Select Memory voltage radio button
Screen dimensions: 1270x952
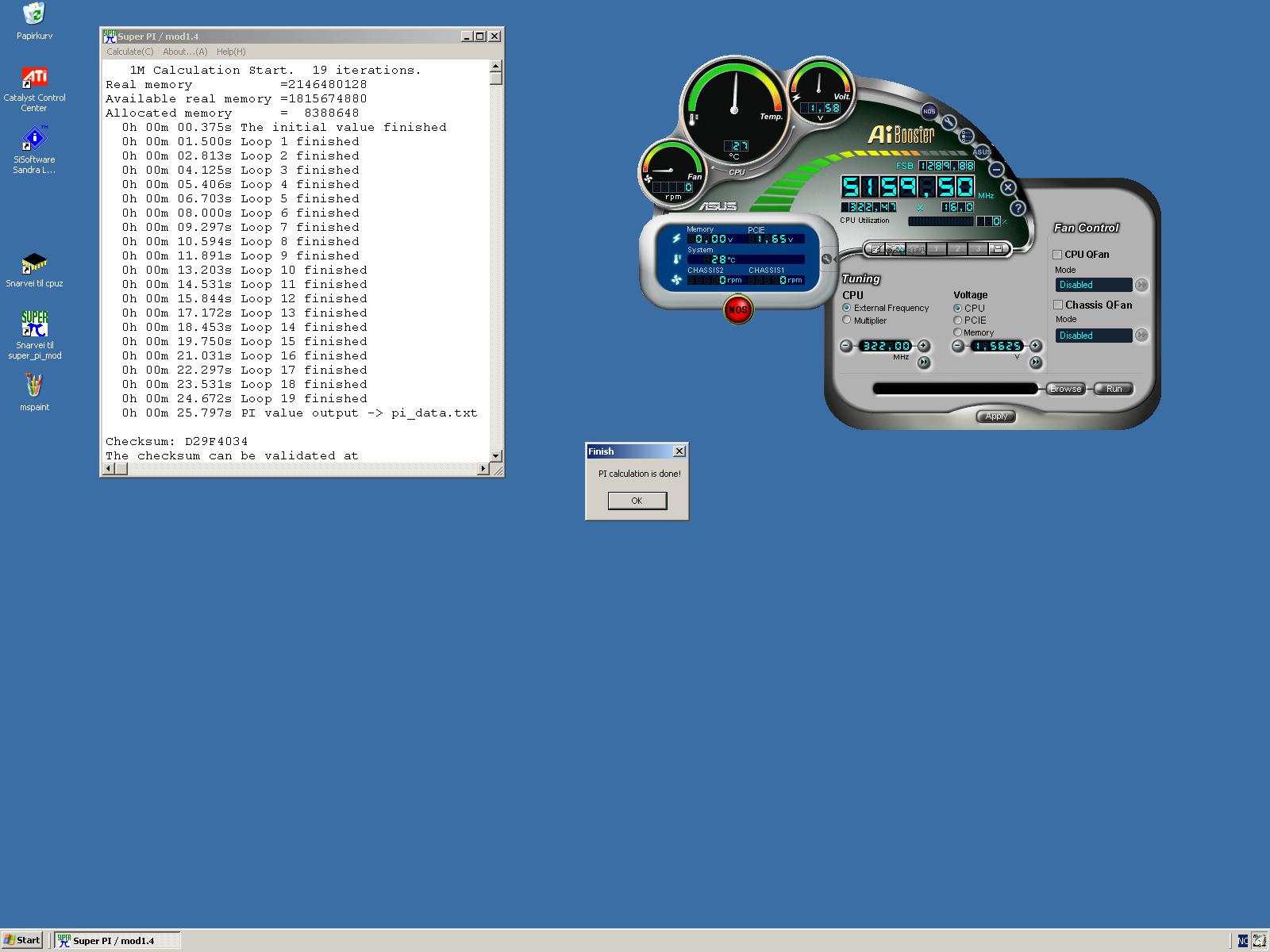tap(958, 332)
